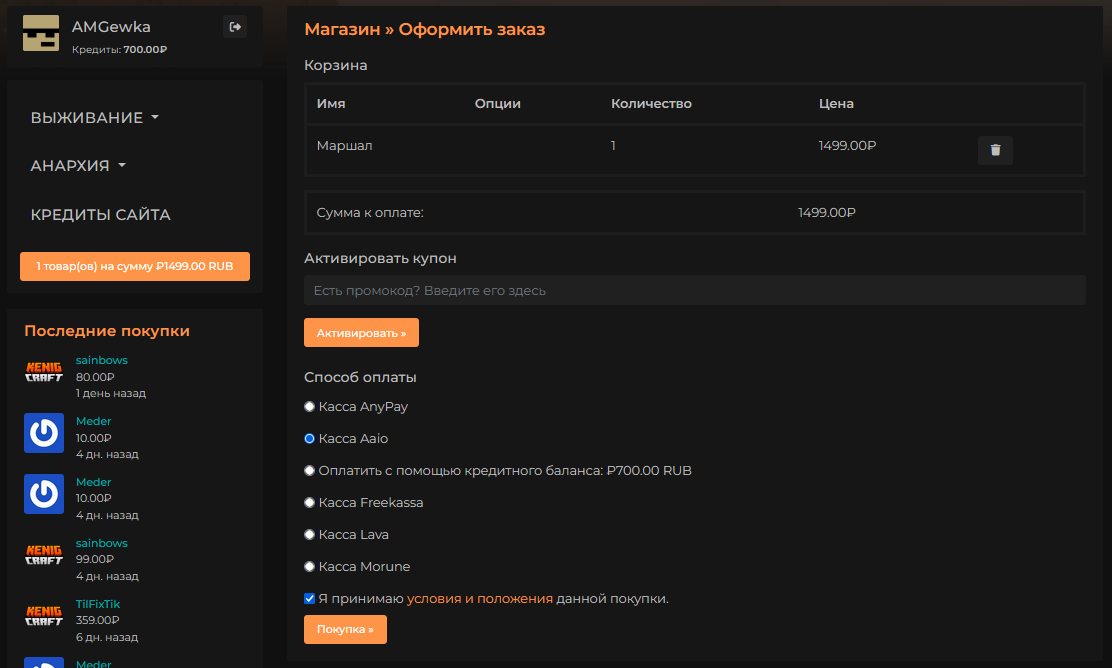Image resolution: width=1112 pixels, height=668 pixels.
Task: Click the Кредиты: 700.00₽ balance text
Action: pos(119,50)
